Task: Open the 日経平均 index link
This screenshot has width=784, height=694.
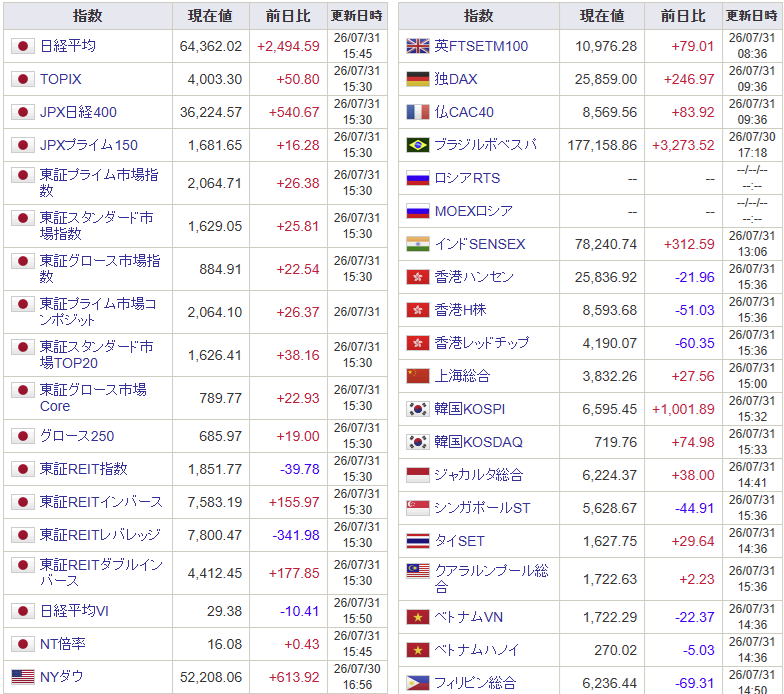Action: point(68,46)
